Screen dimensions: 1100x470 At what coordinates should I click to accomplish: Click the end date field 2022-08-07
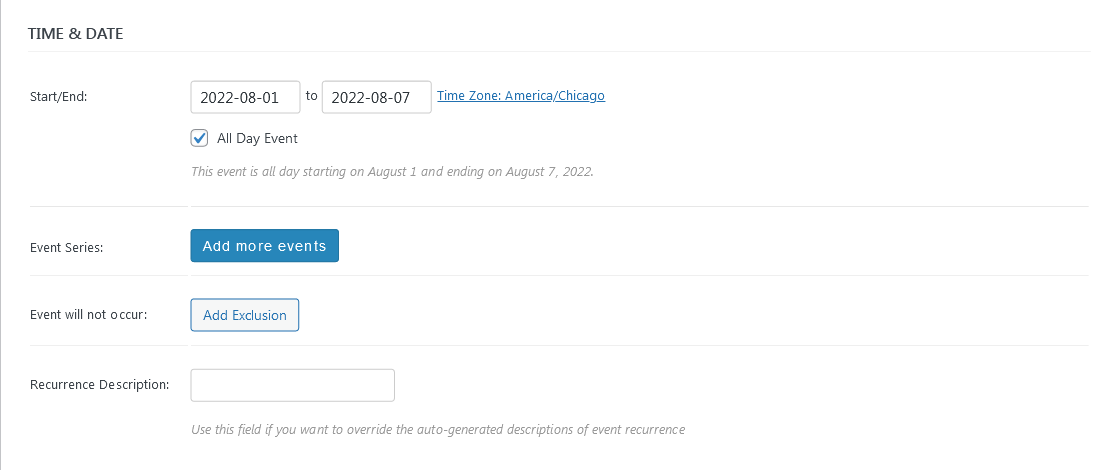(x=376, y=97)
